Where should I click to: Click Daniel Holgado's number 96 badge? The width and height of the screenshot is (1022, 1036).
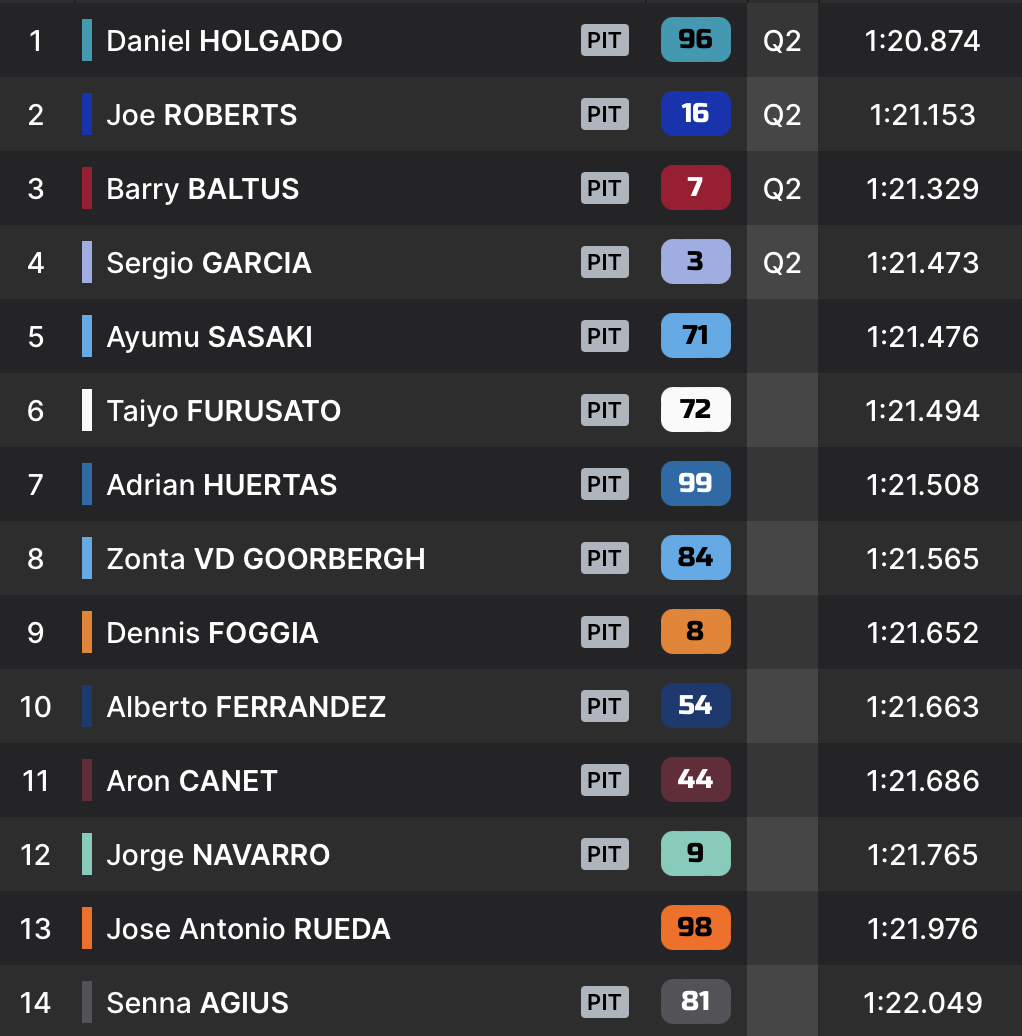click(695, 40)
